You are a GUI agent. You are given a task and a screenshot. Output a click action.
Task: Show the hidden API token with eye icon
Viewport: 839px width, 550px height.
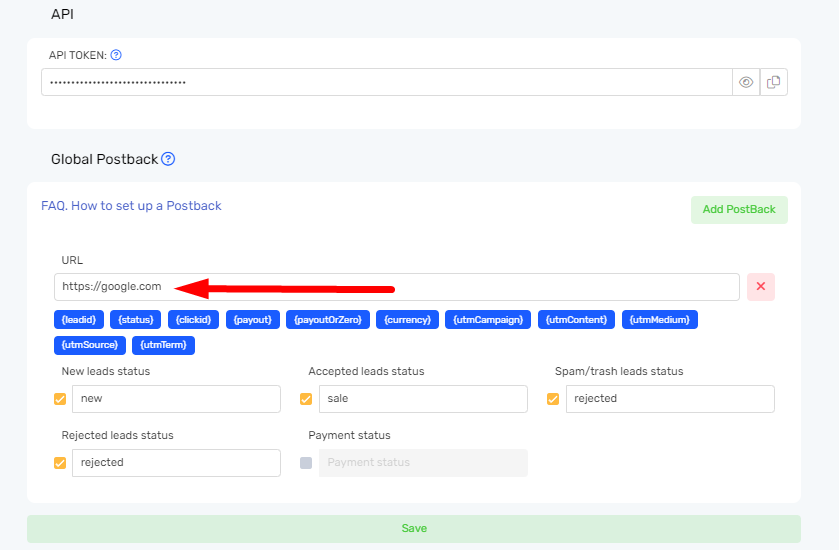click(746, 82)
